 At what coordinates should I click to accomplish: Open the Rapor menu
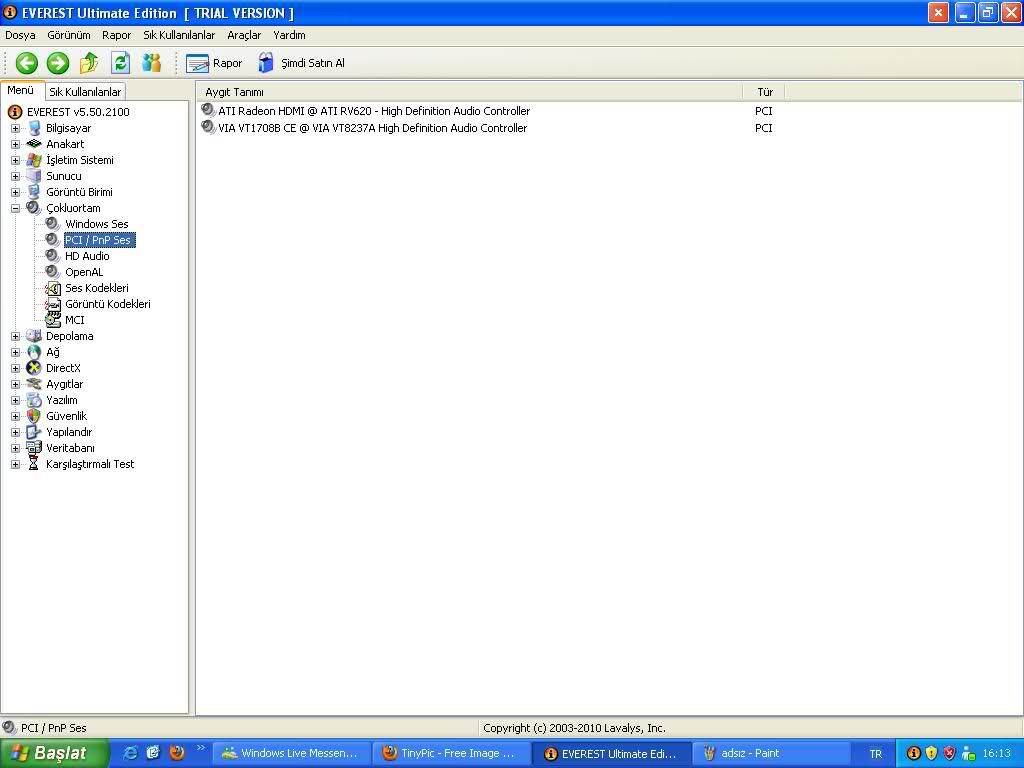click(116, 35)
